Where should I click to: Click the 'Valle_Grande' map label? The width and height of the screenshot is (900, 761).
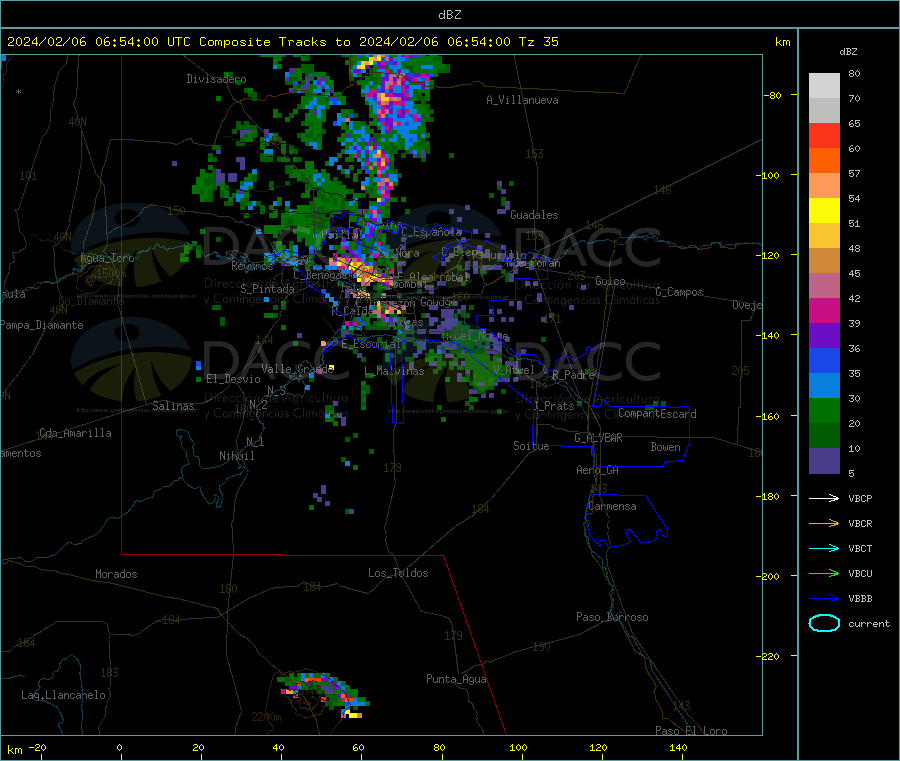pos(297,369)
